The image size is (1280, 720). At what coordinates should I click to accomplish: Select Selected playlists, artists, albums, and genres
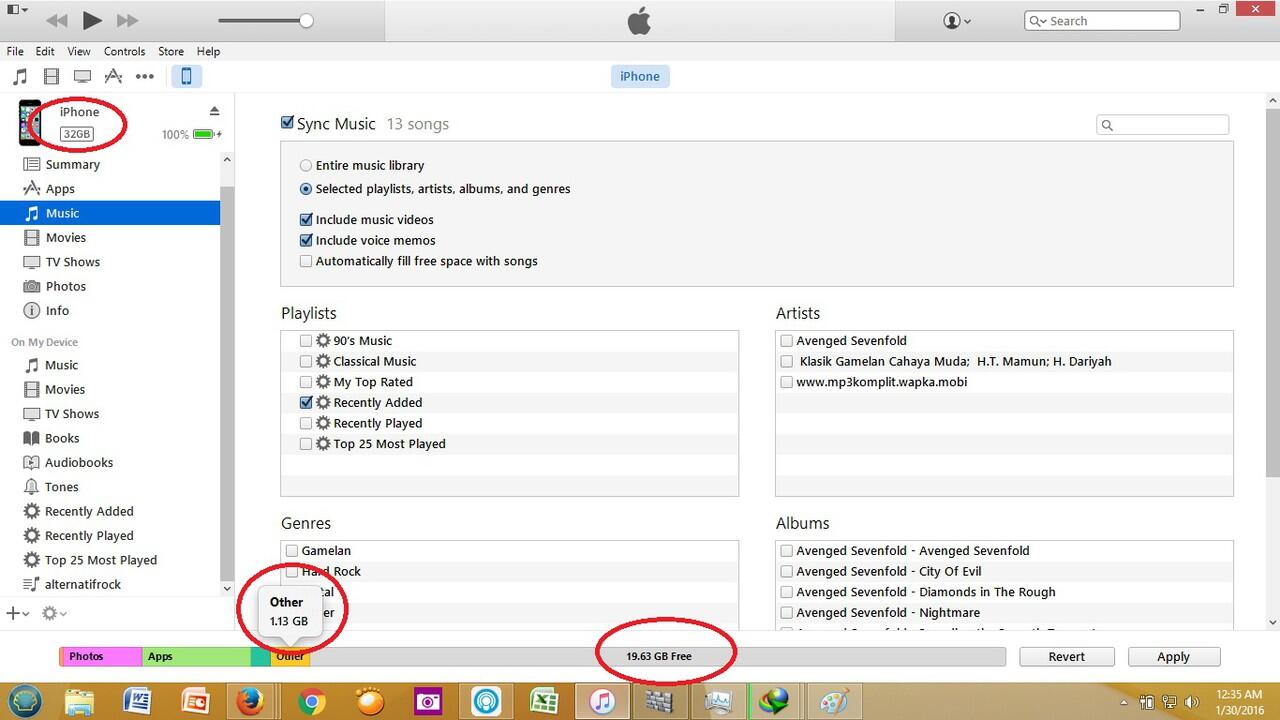click(x=306, y=189)
